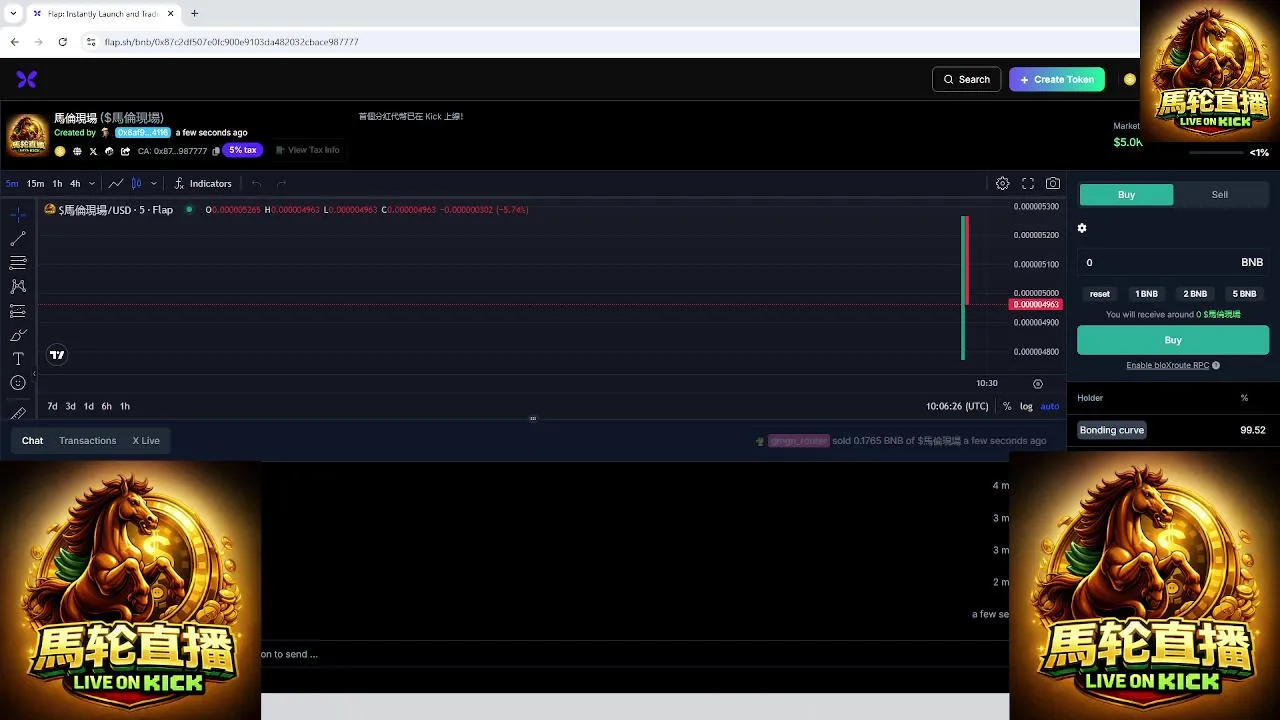Select the ruler measure tool
Image resolution: width=1280 pixels, height=720 pixels.
(18, 411)
